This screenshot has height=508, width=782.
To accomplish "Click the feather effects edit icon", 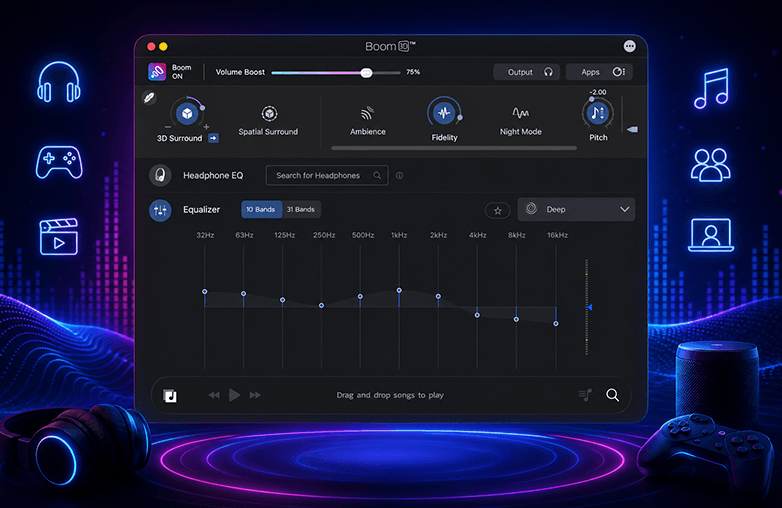I will pos(149,98).
